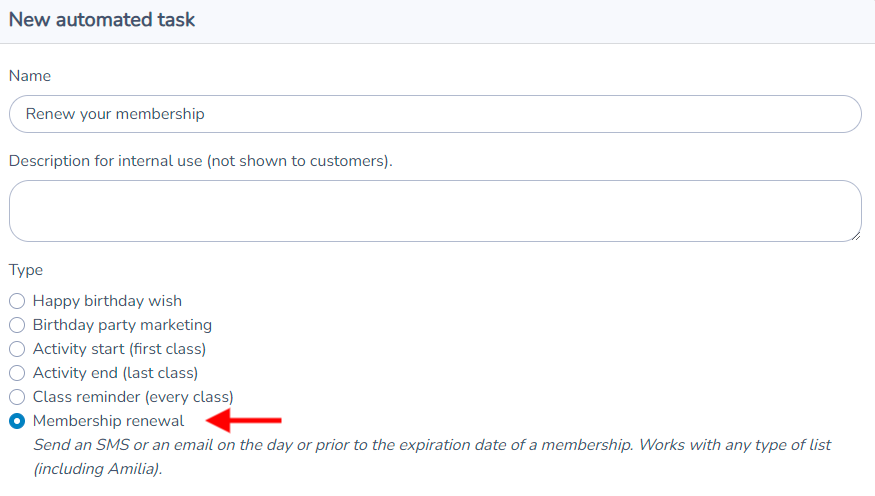Image resolution: width=875 pixels, height=496 pixels.
Task: Select Class reminder (every class) radio button
Action: click(17, 397)
